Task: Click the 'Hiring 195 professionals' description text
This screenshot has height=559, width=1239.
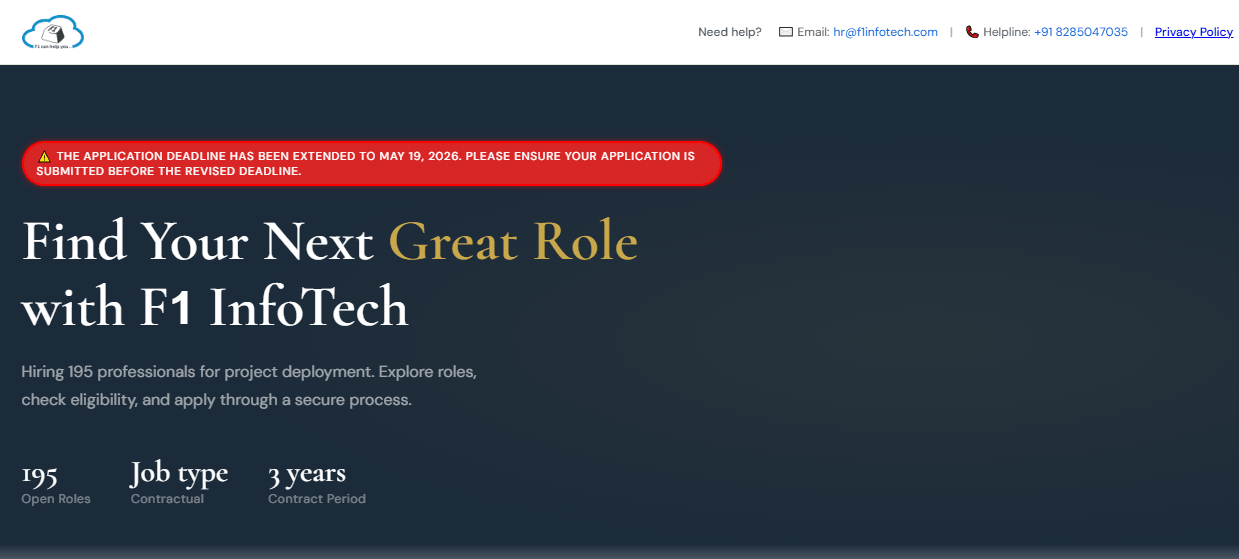Action: (x=249, y=386)
